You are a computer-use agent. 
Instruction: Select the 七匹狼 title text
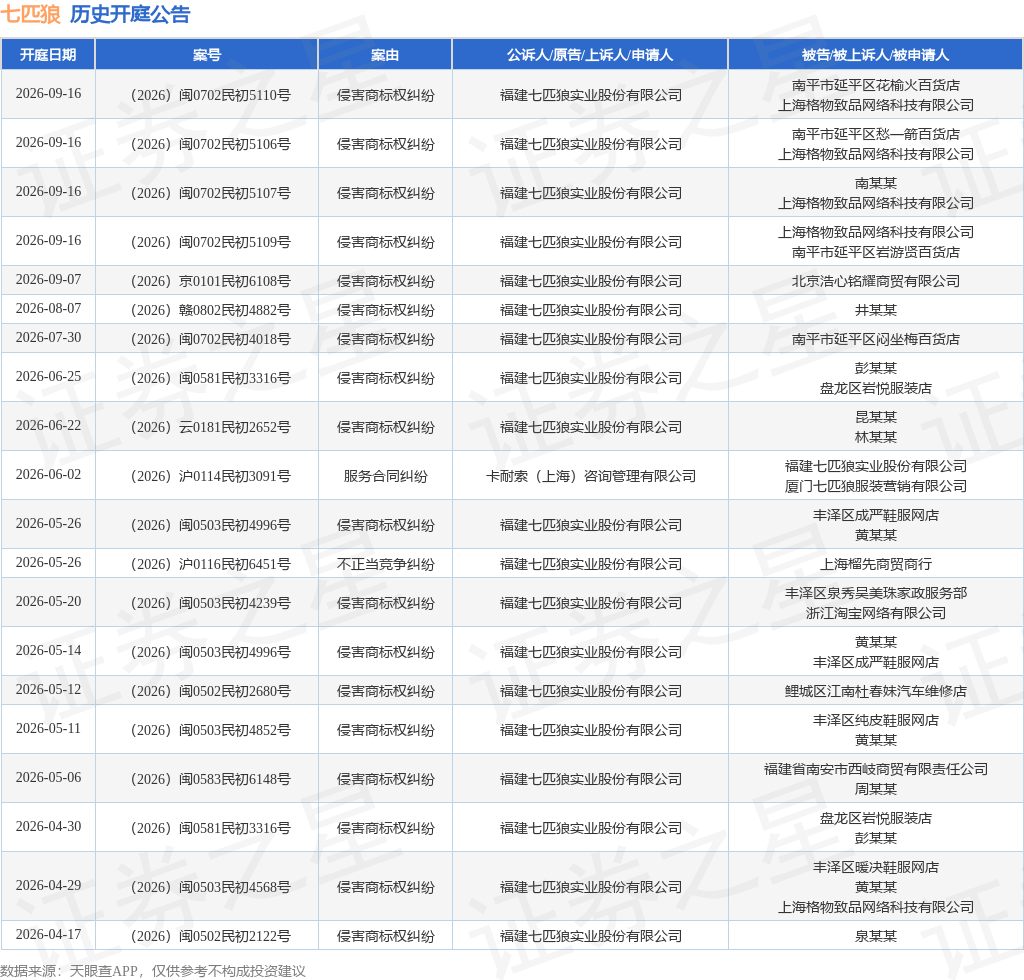(x=30, y=14)
